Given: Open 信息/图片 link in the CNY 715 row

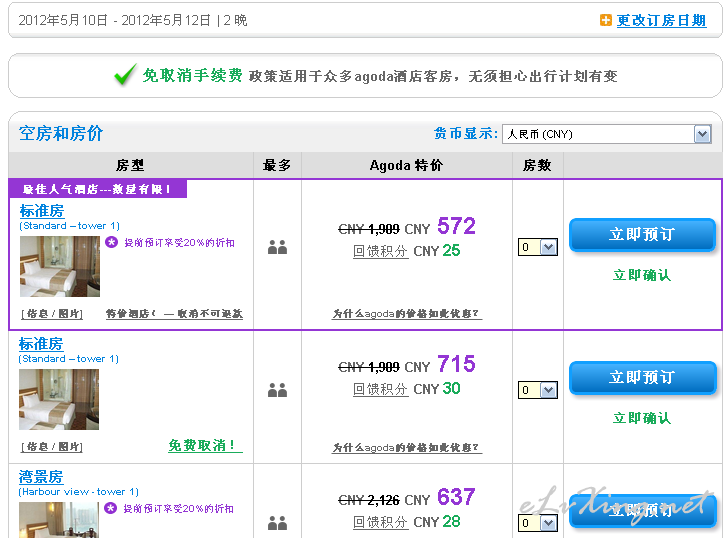Looking at the screenshot, I should tap(52, 447).
